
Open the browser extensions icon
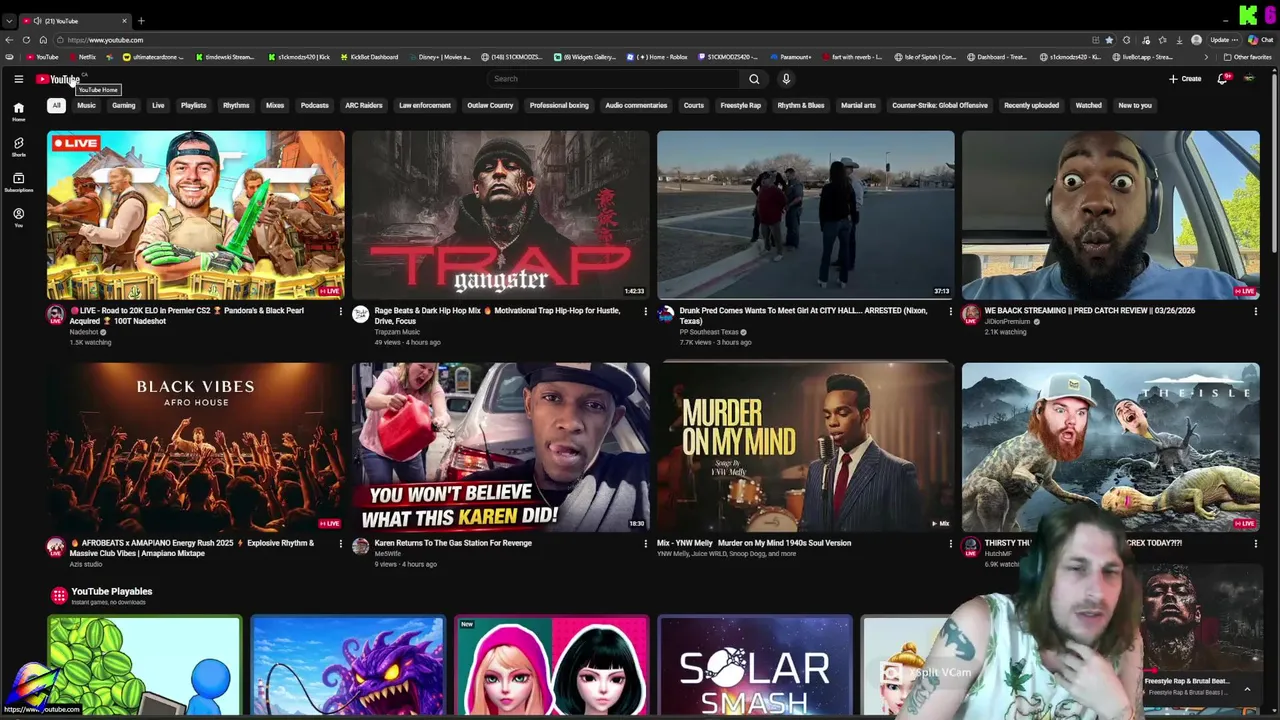click(1127, 40)
